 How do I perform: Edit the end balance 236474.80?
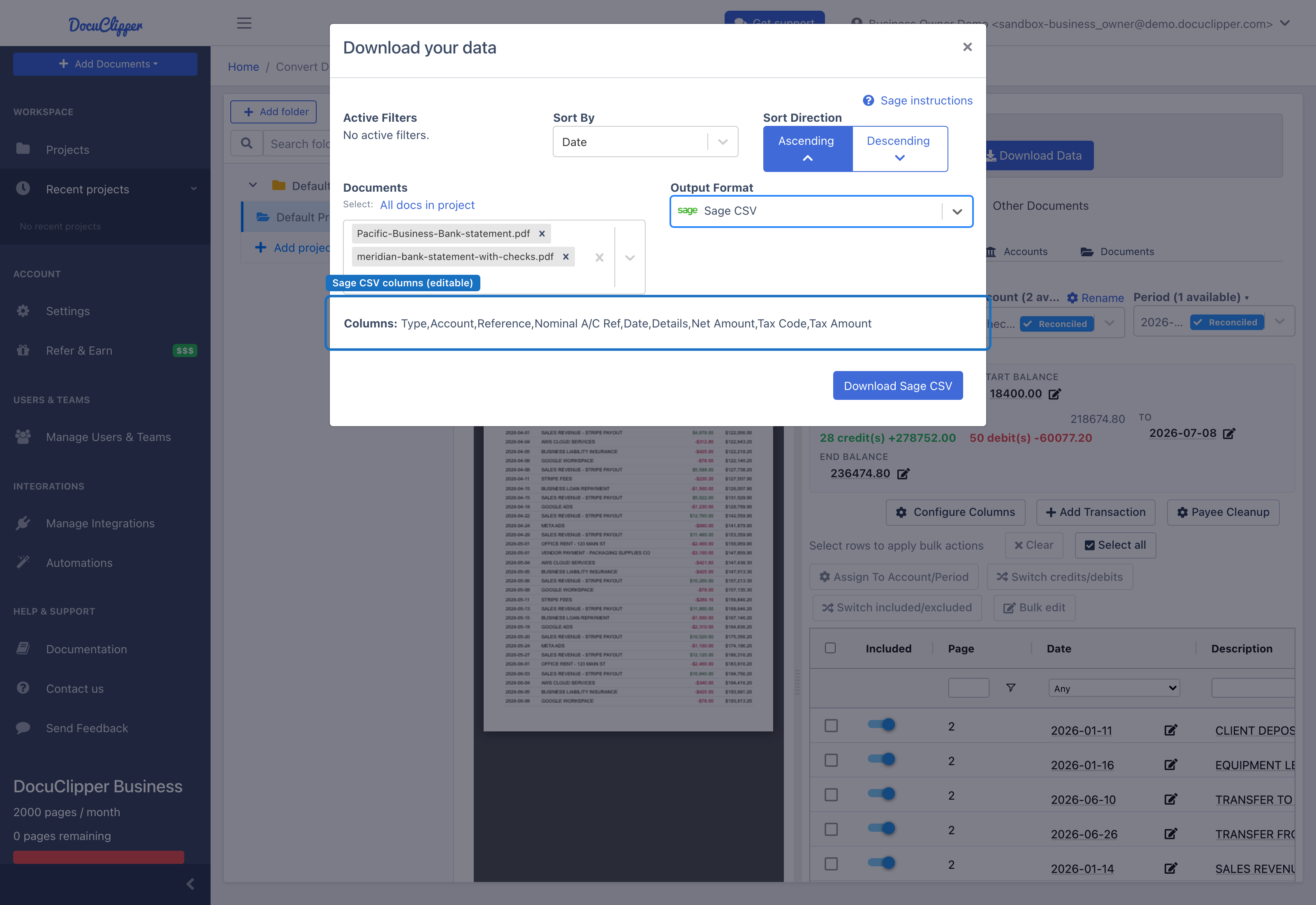coord(903,473)
